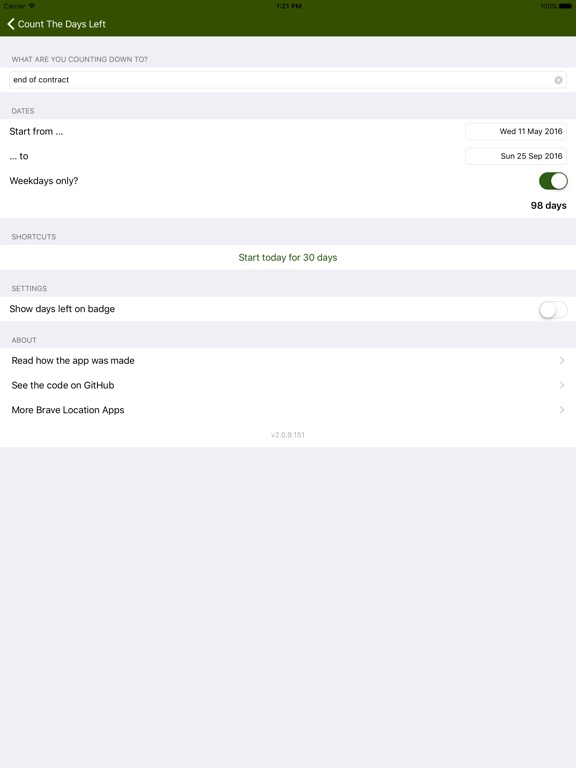The width and height of the screenshot is (576, 768).
Task: Clear the countdown name text field
Action: click(x=558, y=80)
